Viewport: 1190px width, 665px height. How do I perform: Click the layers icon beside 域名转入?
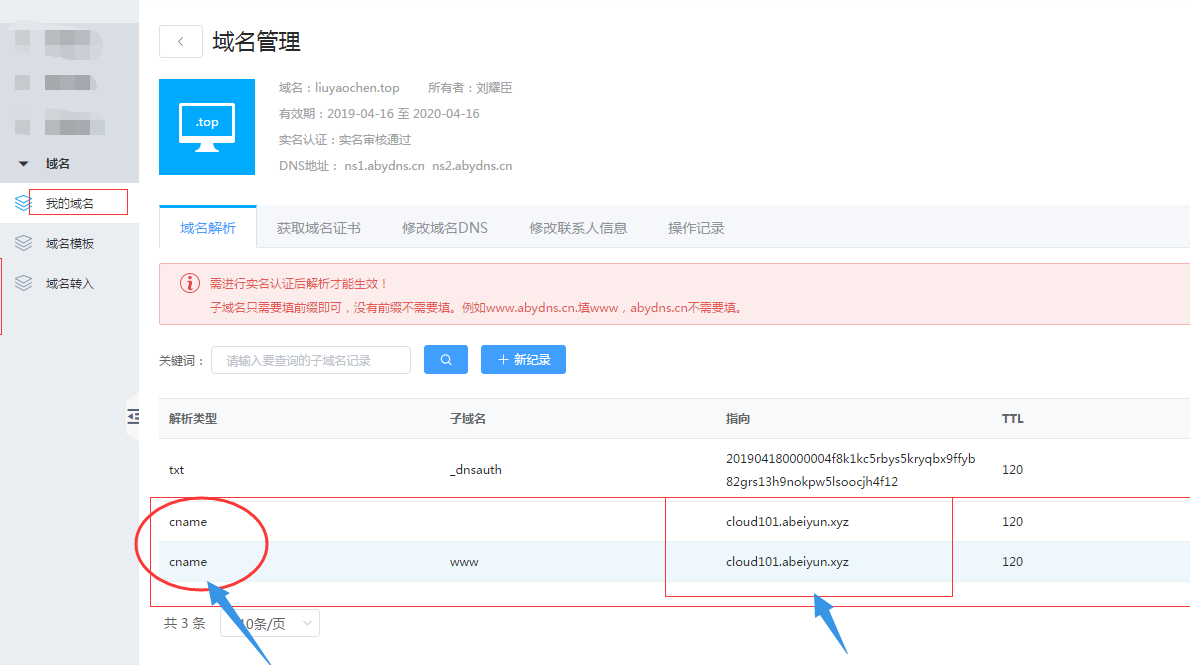coord(24,283)
